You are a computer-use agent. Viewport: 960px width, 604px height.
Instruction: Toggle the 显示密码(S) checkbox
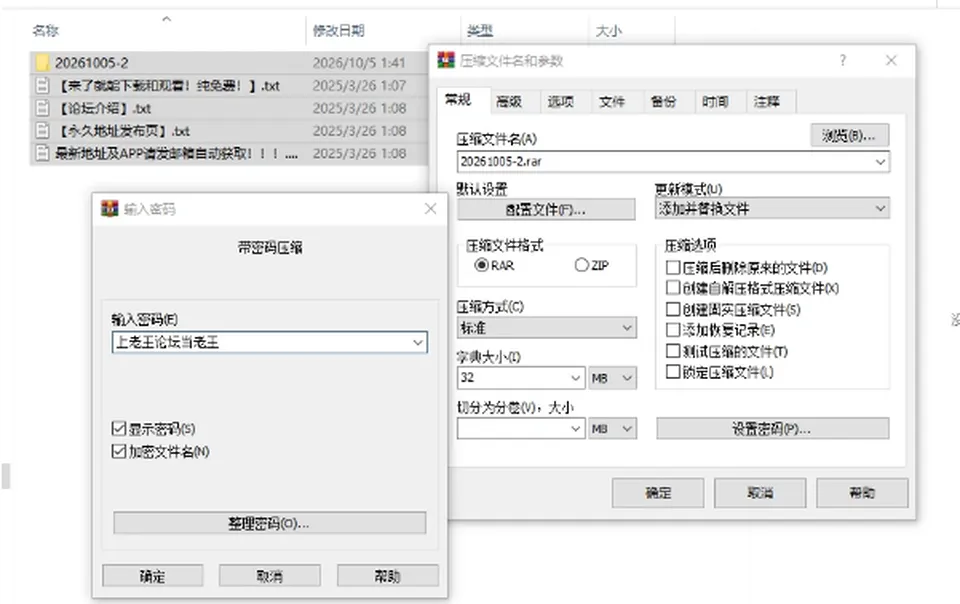click(x=119, y=428)
